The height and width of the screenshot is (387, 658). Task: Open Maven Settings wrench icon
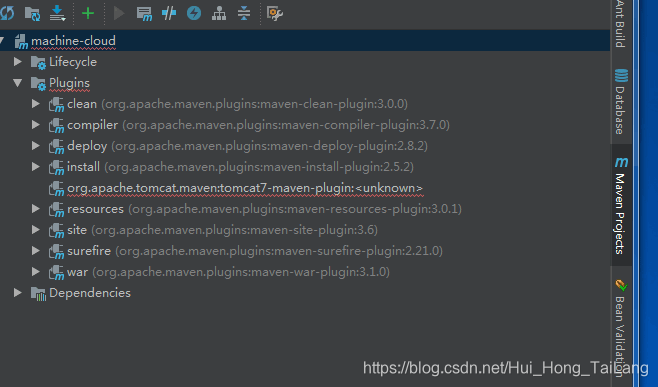click(x=275, y=14)
